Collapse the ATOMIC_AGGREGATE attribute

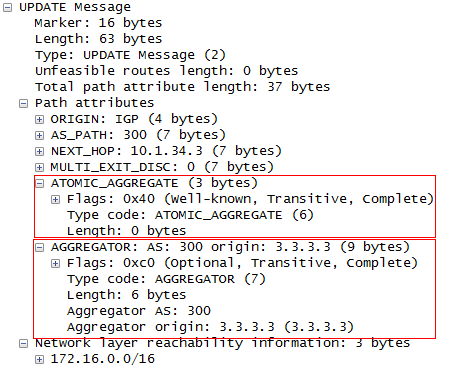39,184
